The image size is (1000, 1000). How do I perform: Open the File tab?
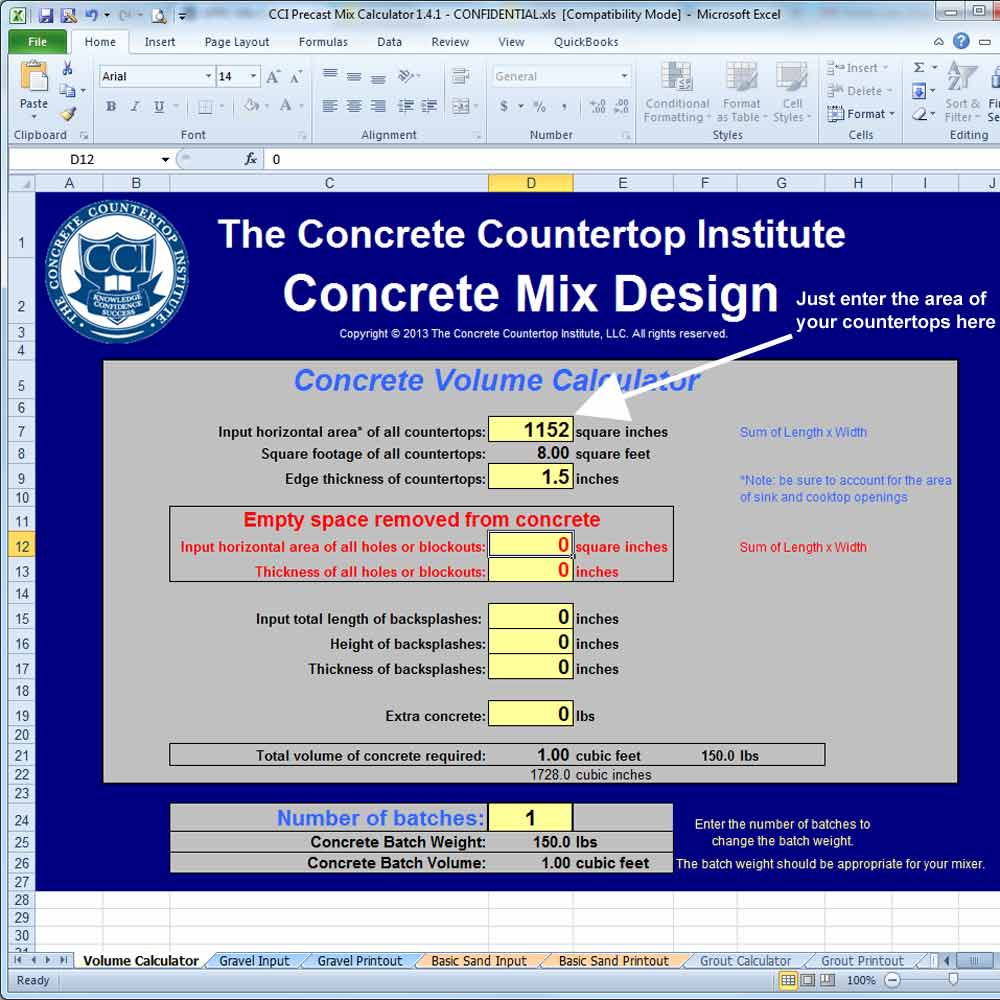(x=38, y=41)
